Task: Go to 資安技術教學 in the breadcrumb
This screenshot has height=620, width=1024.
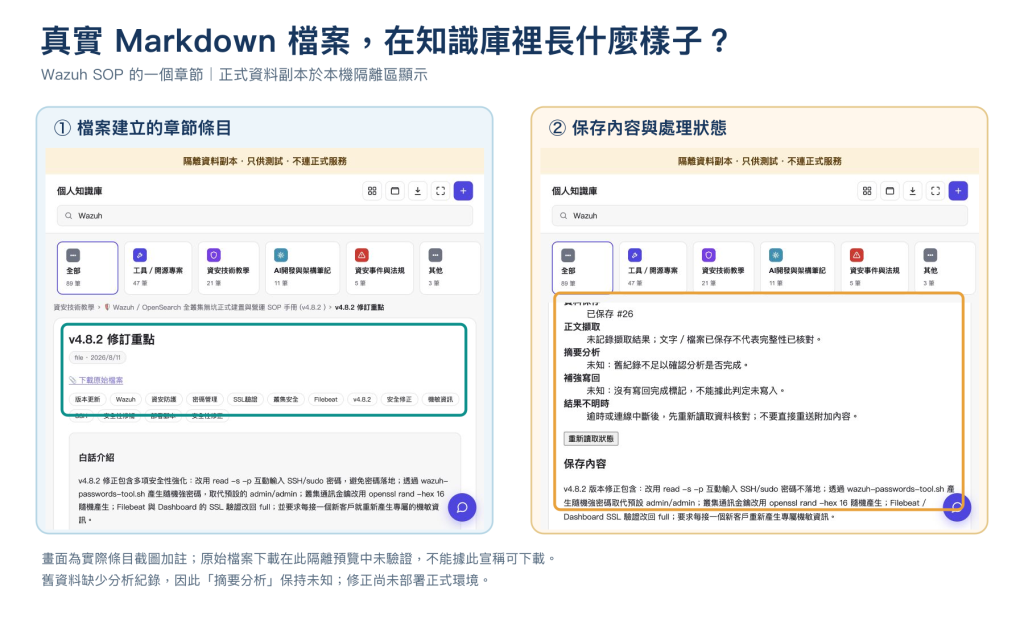Action: tap(73, 307)
